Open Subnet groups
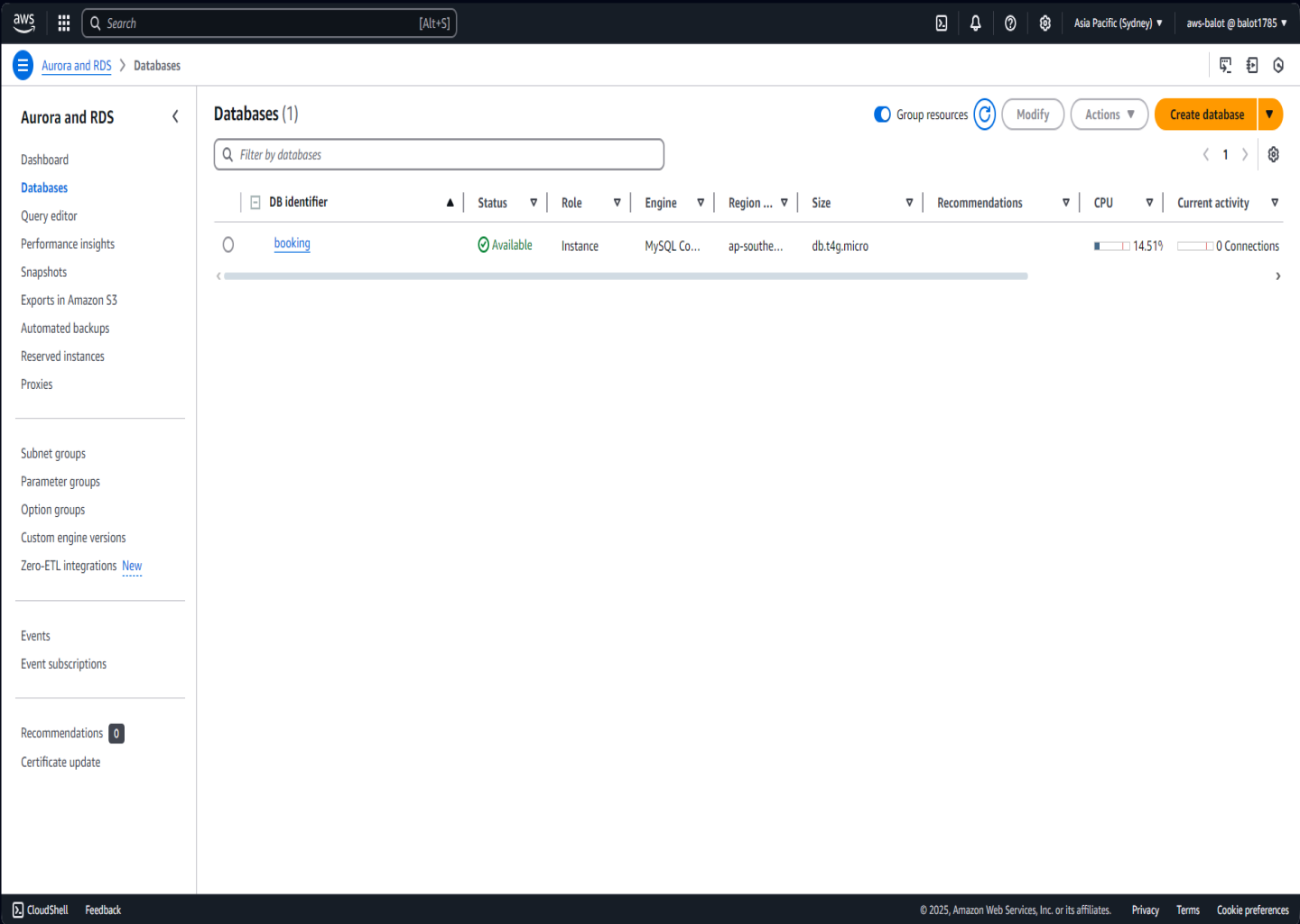The width and height of the screenshot is (1300, 924). [x=53, y=453]
